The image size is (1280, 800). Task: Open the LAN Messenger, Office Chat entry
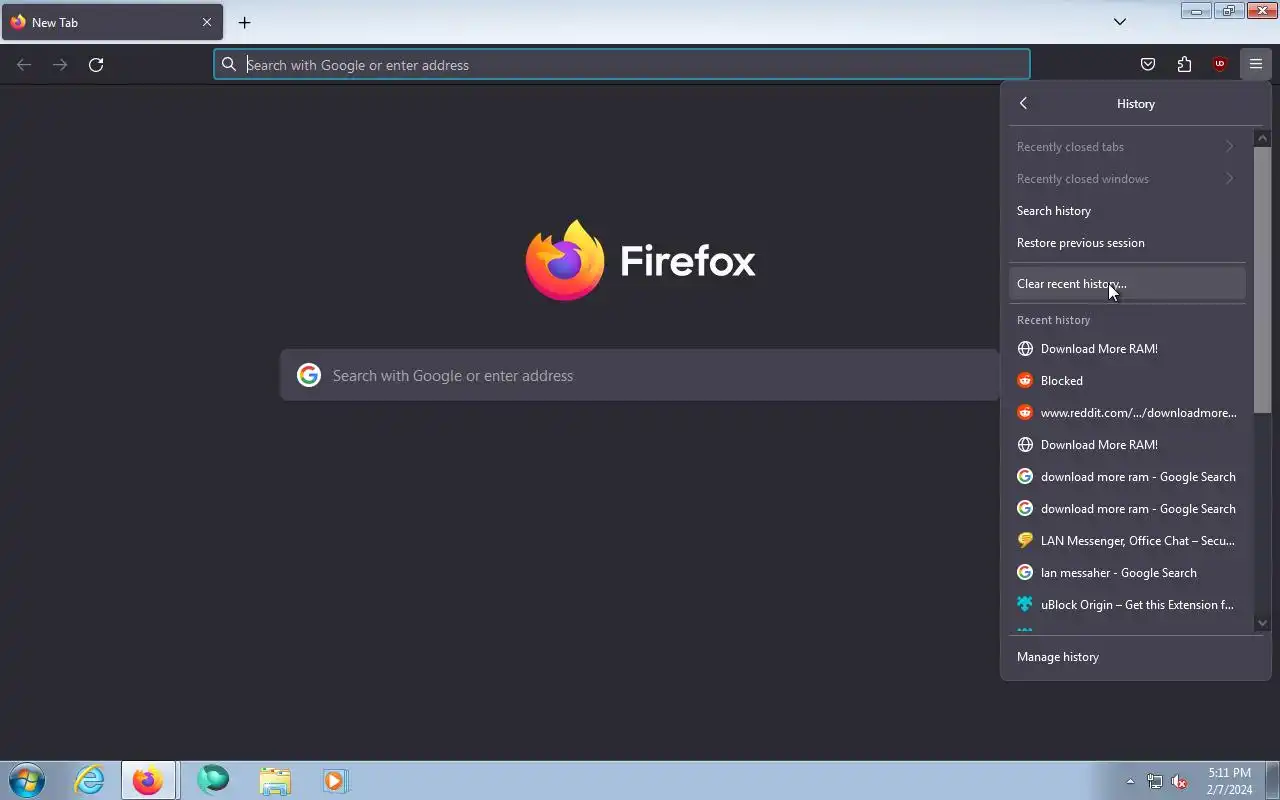pyautogui.click(x=1127, y=541)
